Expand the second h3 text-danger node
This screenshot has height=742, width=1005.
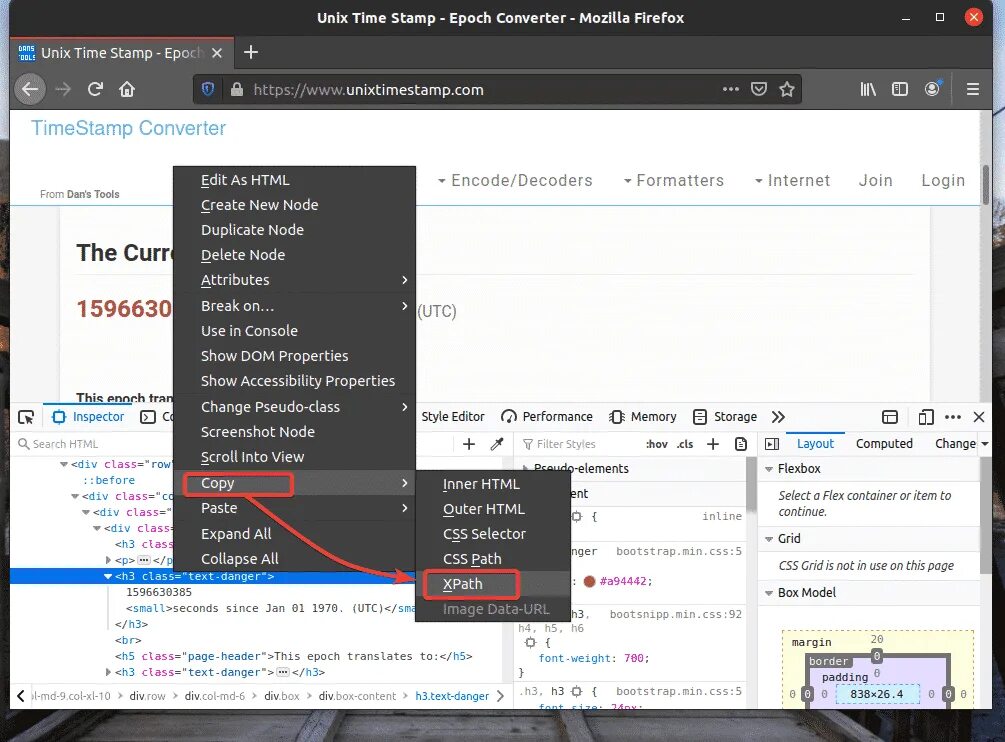108,672
